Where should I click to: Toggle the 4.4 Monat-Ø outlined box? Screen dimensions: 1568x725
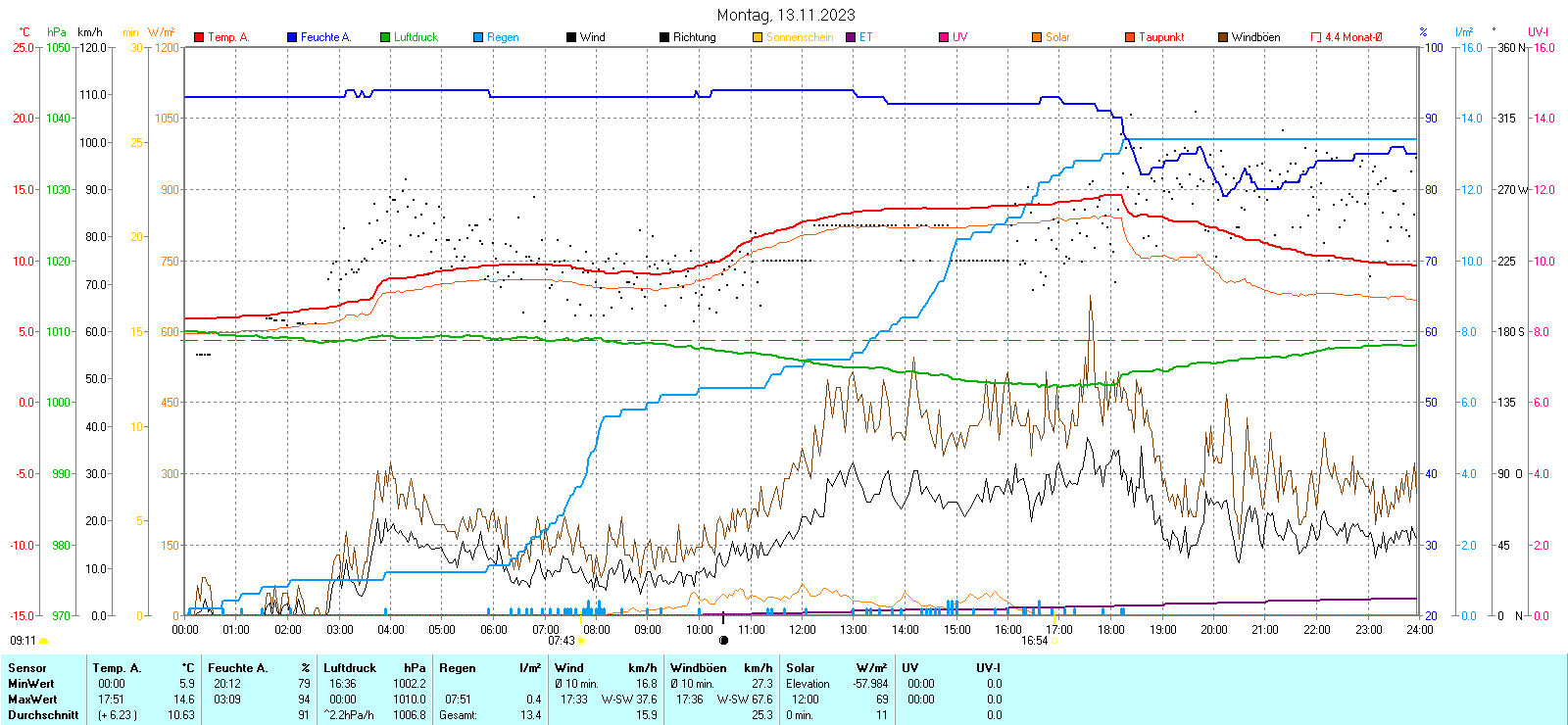pos(1316,37)
